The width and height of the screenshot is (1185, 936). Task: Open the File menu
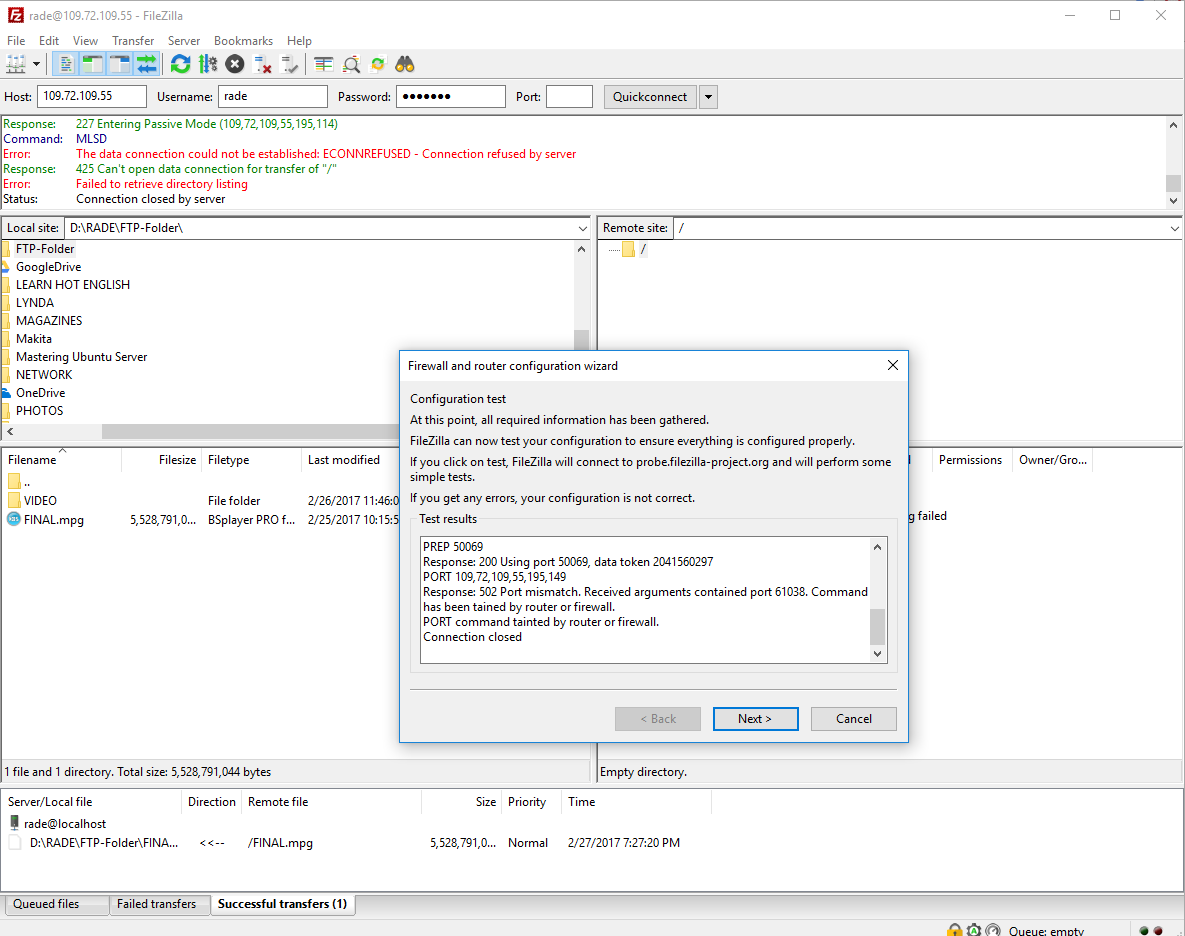pos(16,41)
